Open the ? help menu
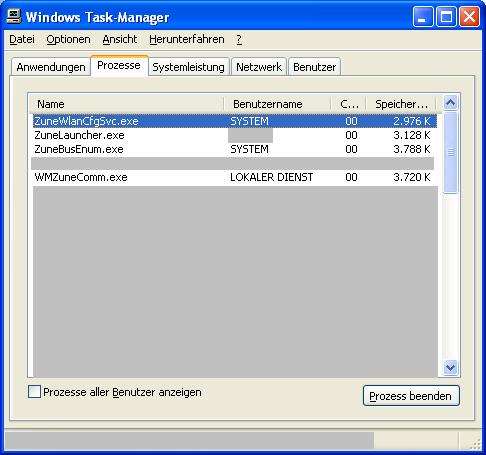This screenshot has width=486, height=455. point(239,39)
